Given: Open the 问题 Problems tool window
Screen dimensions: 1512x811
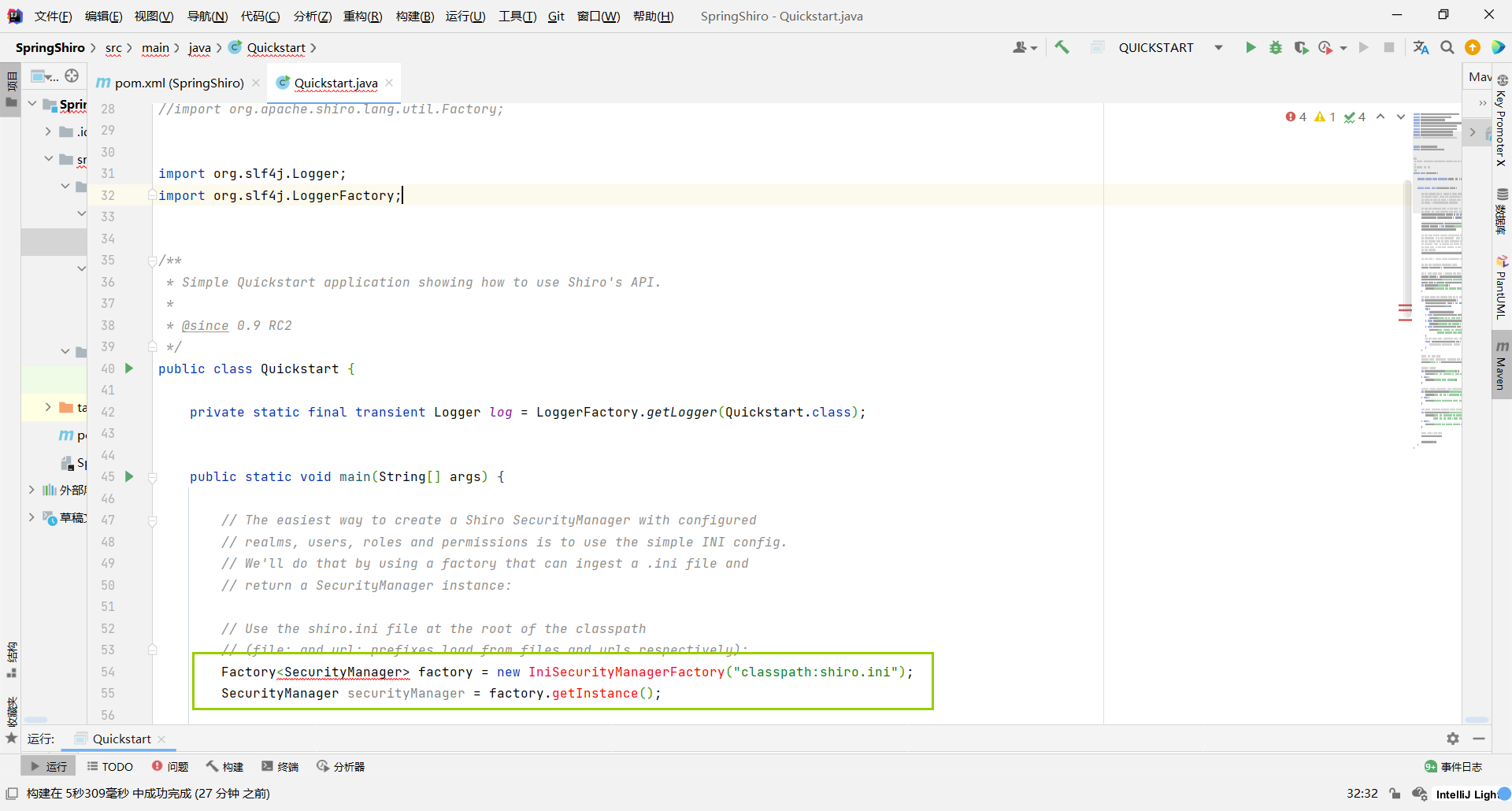Looking at the screenshot, I should click(170, 766).
